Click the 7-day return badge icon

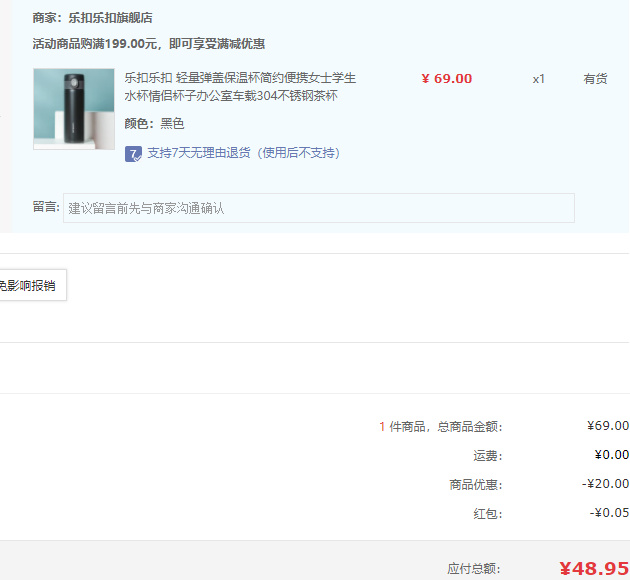coord(133,153)
